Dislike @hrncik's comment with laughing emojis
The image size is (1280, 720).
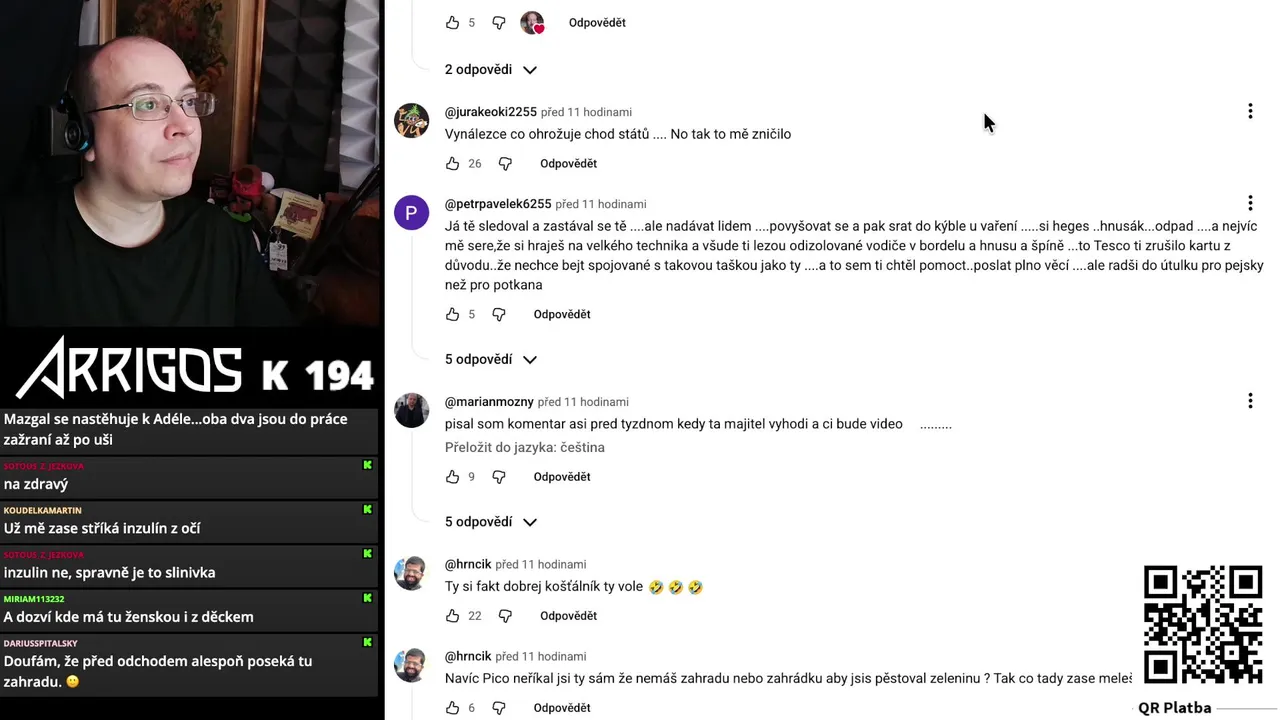505,616
